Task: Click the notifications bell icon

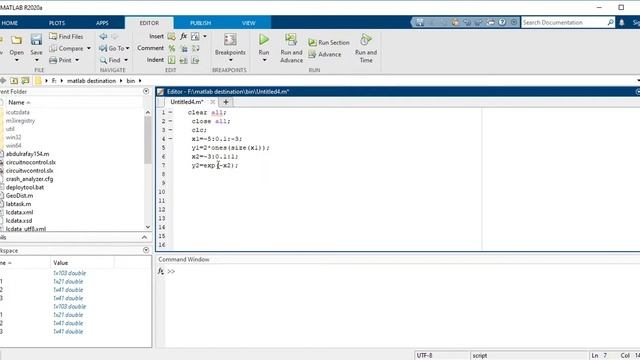Action: click(622, 22)
